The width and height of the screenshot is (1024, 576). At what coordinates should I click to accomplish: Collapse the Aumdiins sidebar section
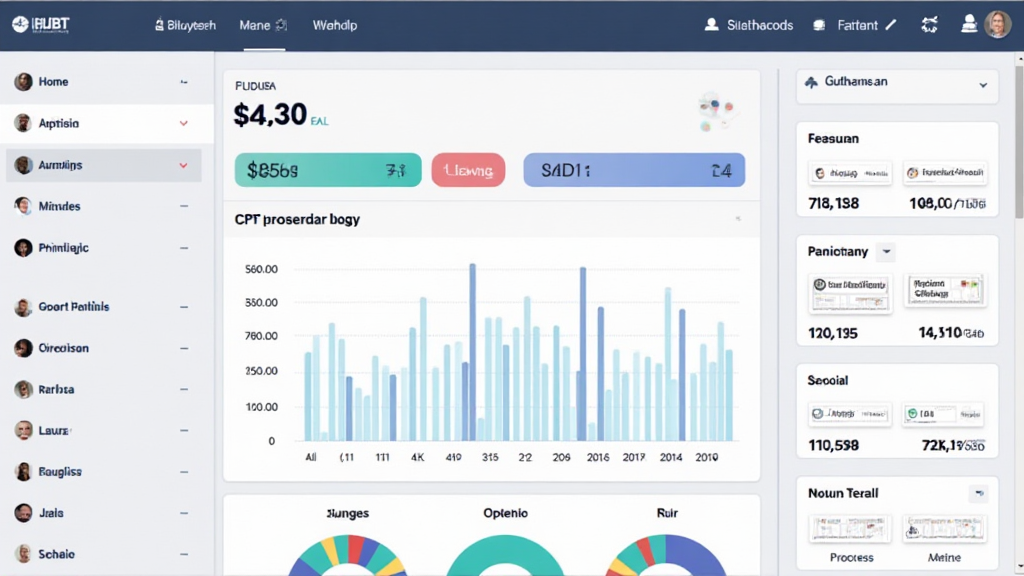pyautogui.click(x=183, y=165)
